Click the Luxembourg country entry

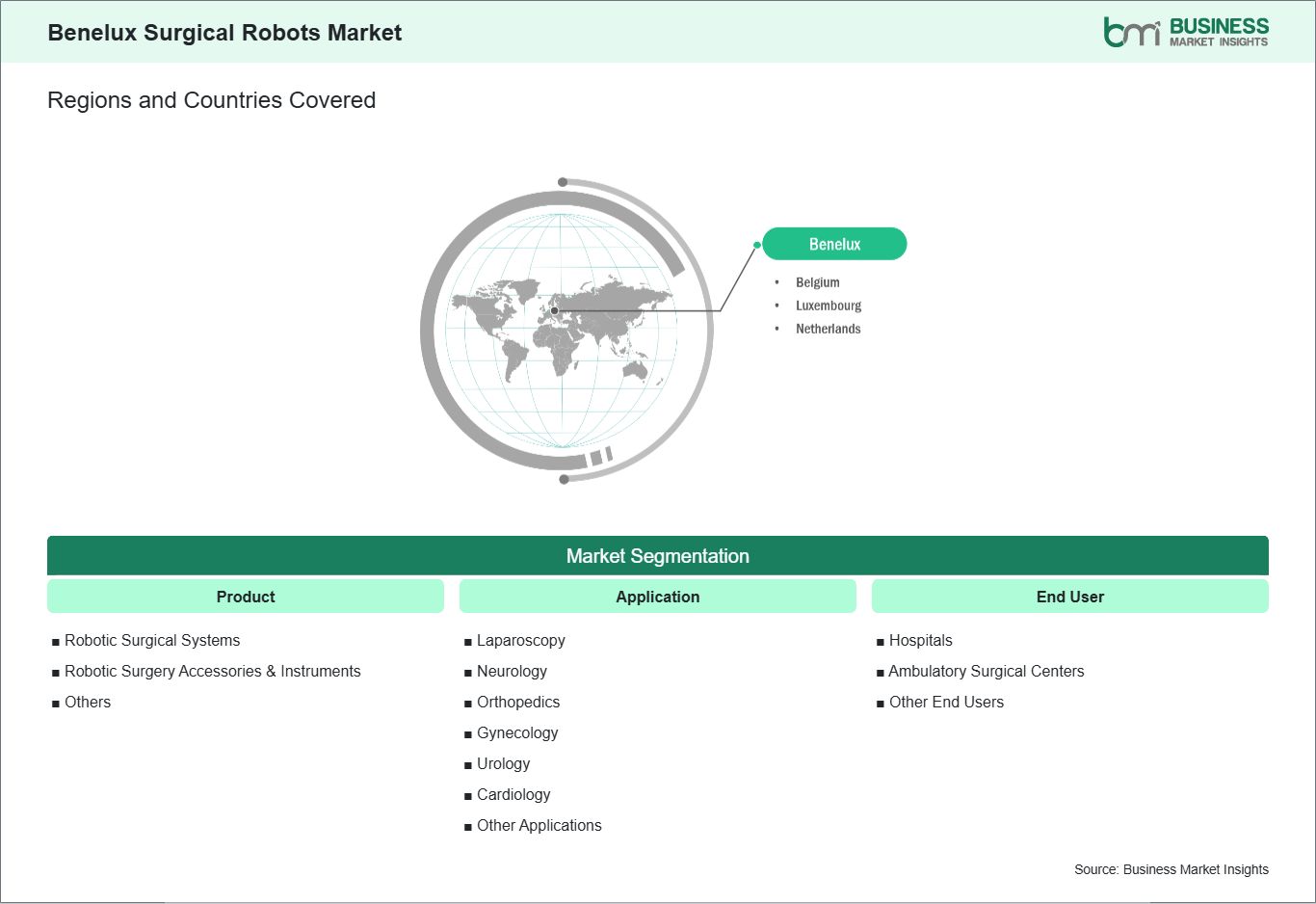coord(828,306)
